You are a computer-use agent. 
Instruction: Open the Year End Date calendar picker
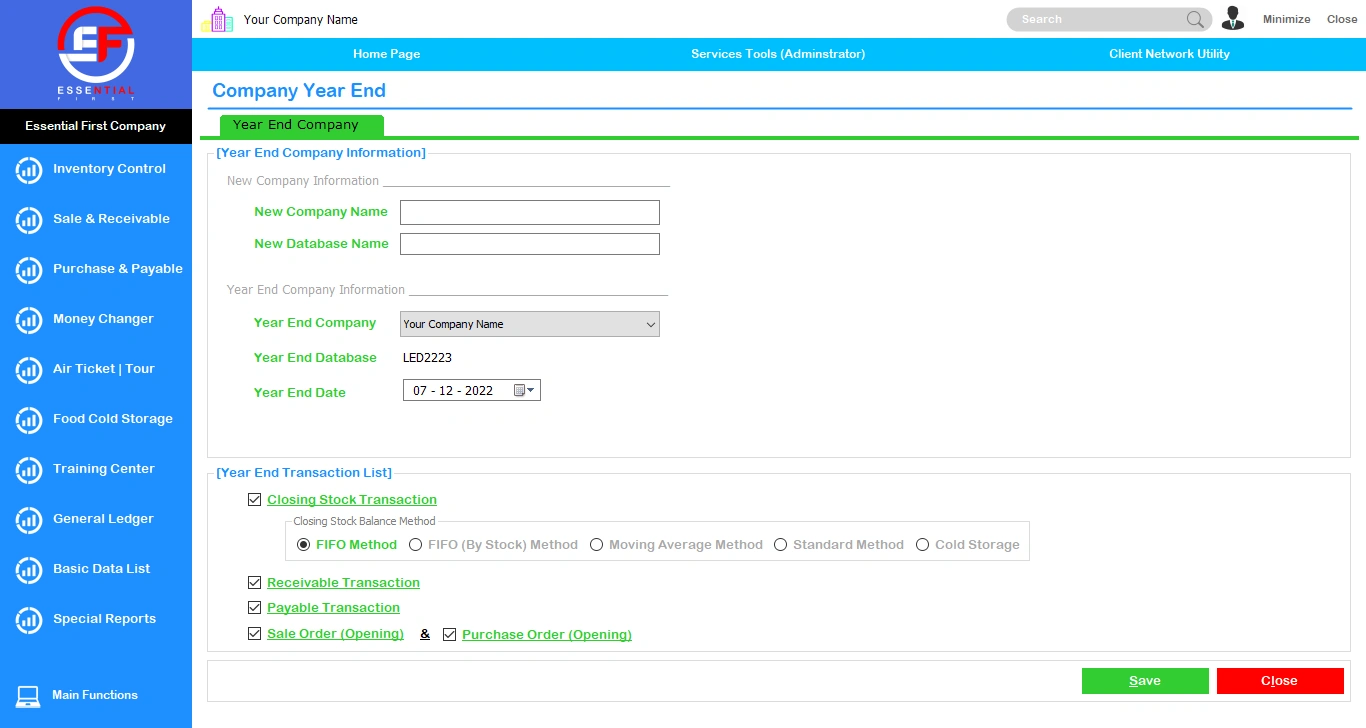524,391
